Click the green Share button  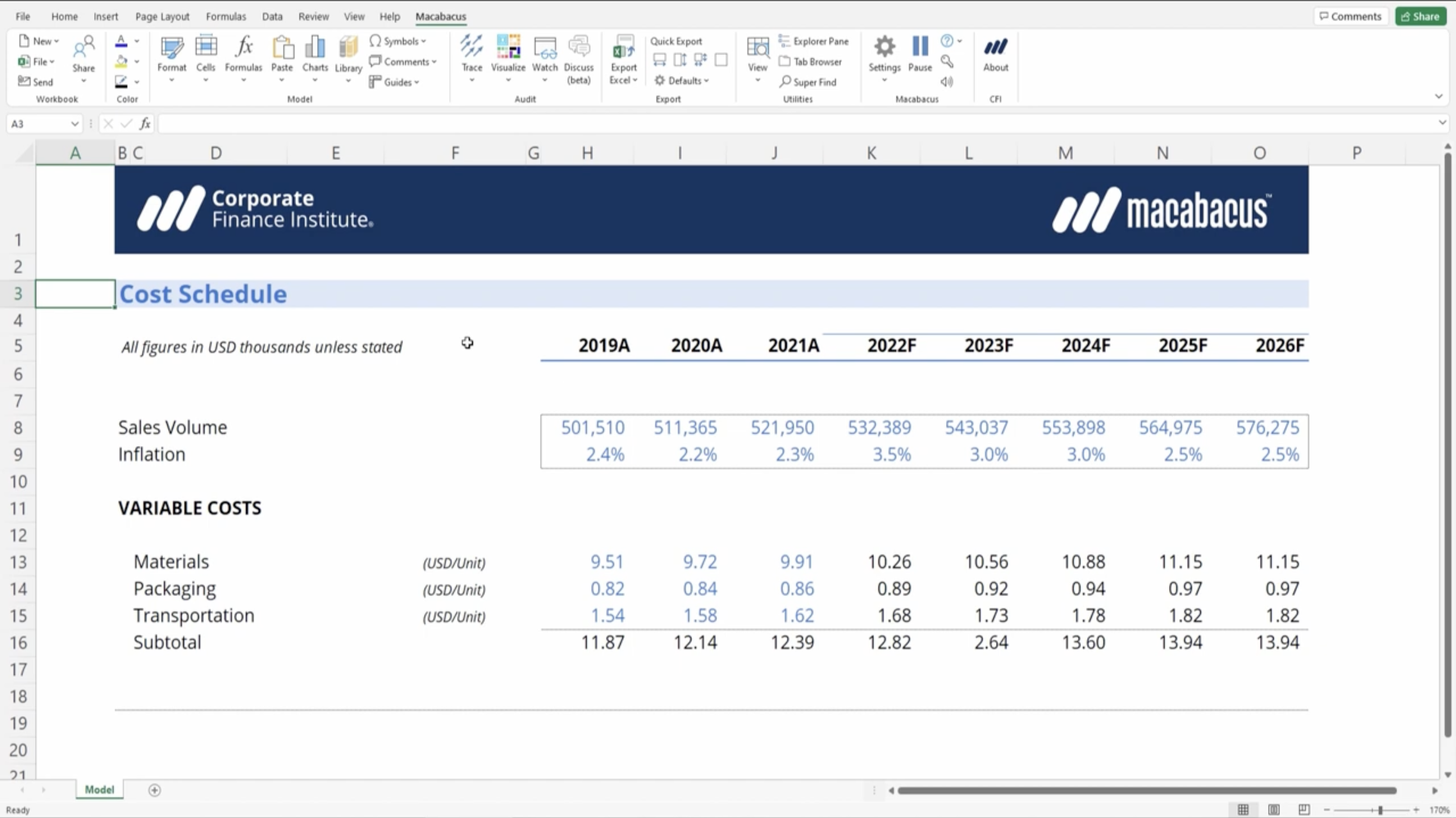click(x=1420, y=16)
